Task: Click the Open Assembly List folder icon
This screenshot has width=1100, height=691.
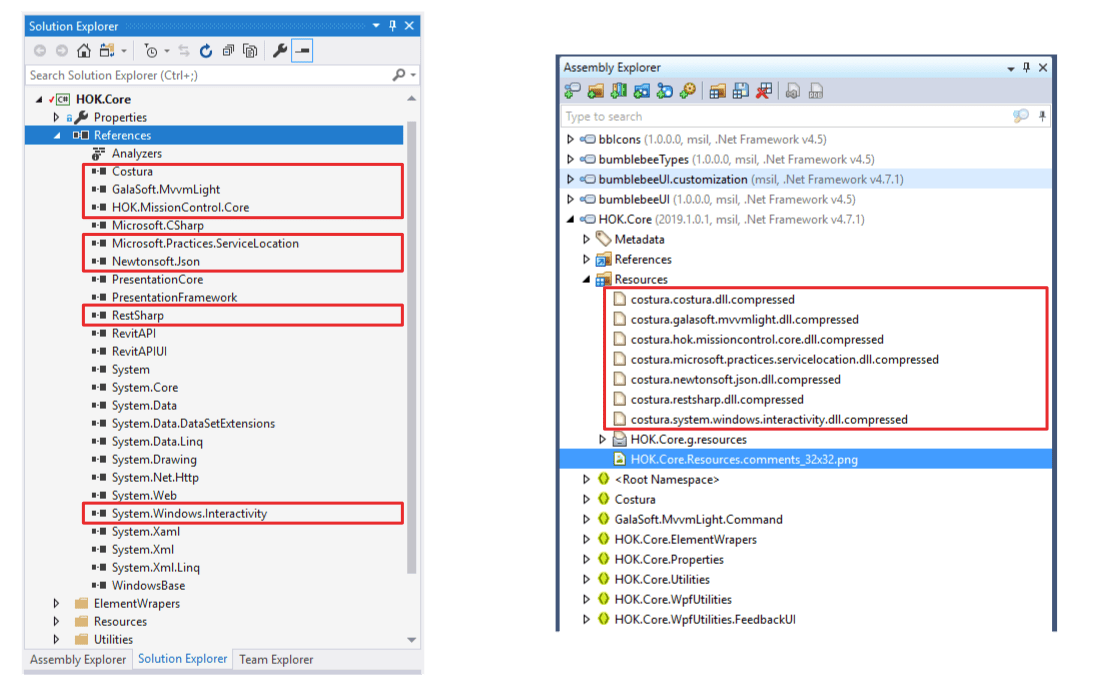Action: click(717, 91)
